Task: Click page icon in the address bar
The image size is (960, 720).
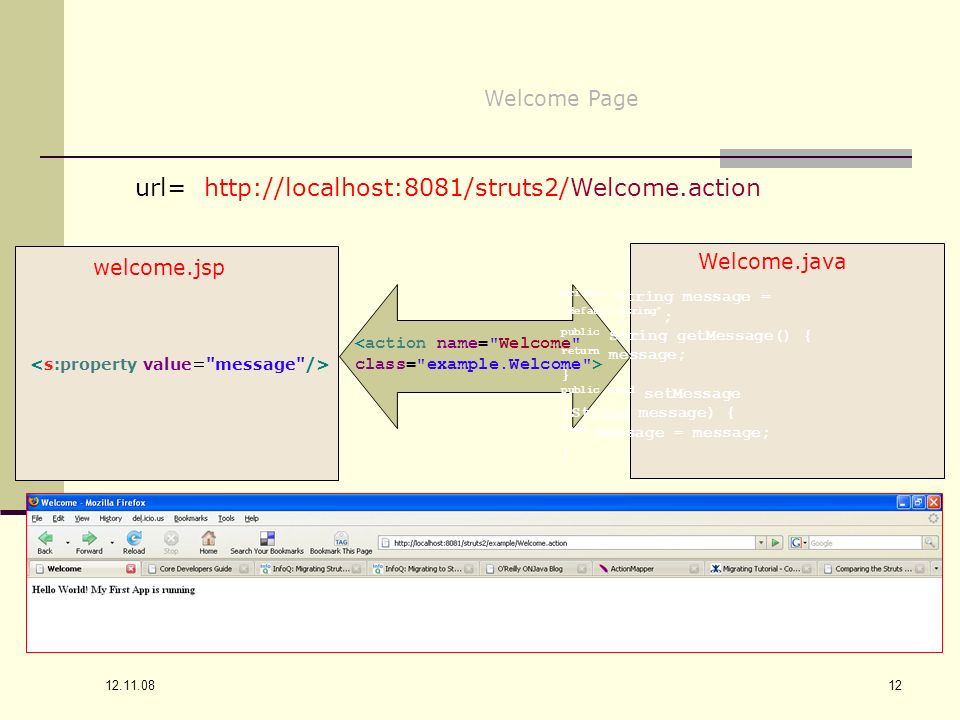Action: 386,543
